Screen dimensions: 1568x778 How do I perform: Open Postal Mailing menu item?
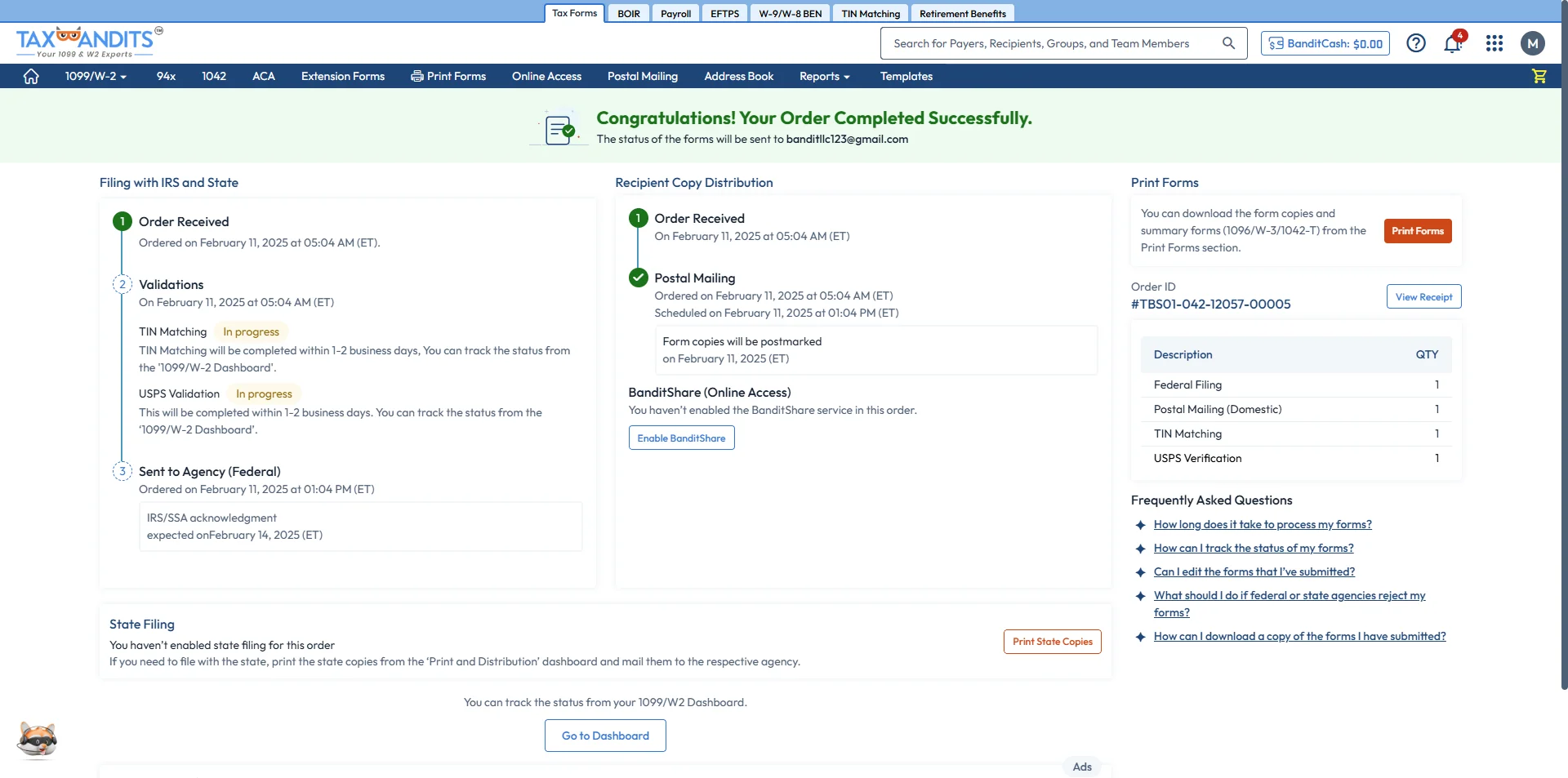click(x=643, y=76)
